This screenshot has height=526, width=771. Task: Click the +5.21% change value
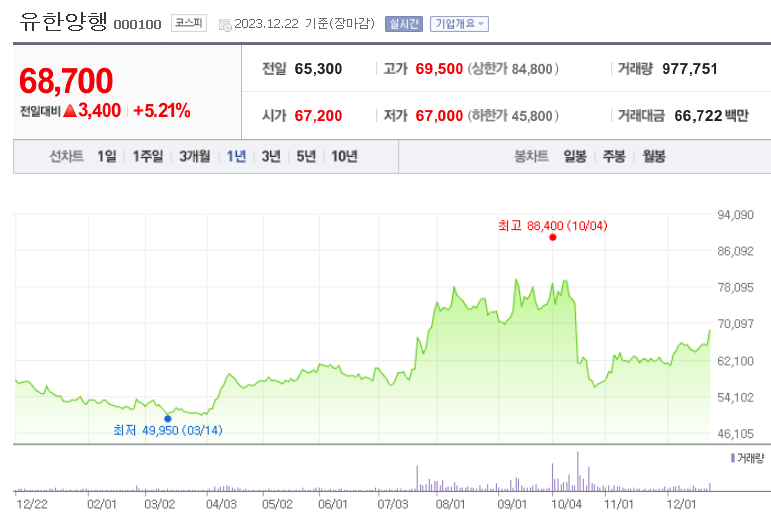[x=162, y=111]
